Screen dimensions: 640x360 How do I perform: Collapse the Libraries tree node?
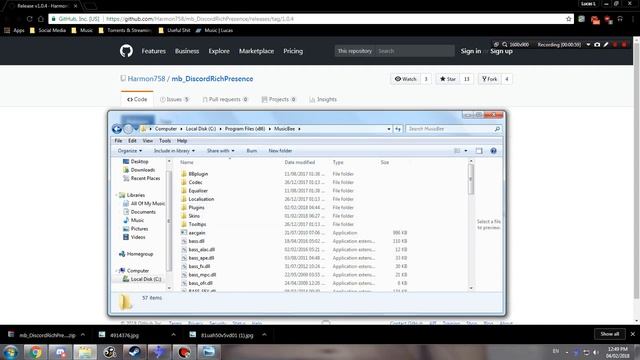click(116, 195)
